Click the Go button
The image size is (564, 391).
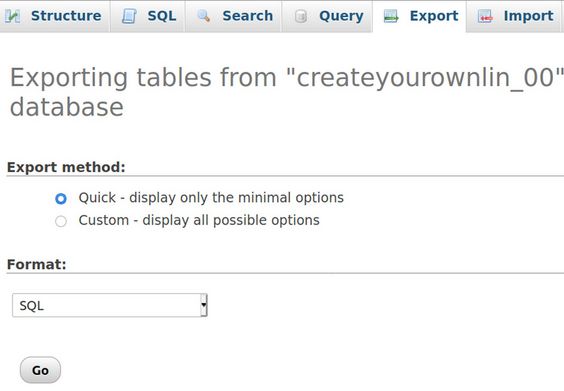(x=40, y=370)
